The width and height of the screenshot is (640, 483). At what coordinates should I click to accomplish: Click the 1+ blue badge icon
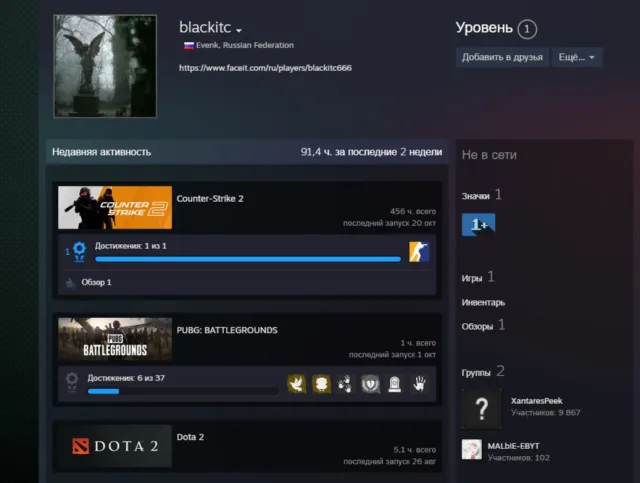pyautogui.click(x=478, y=225)
